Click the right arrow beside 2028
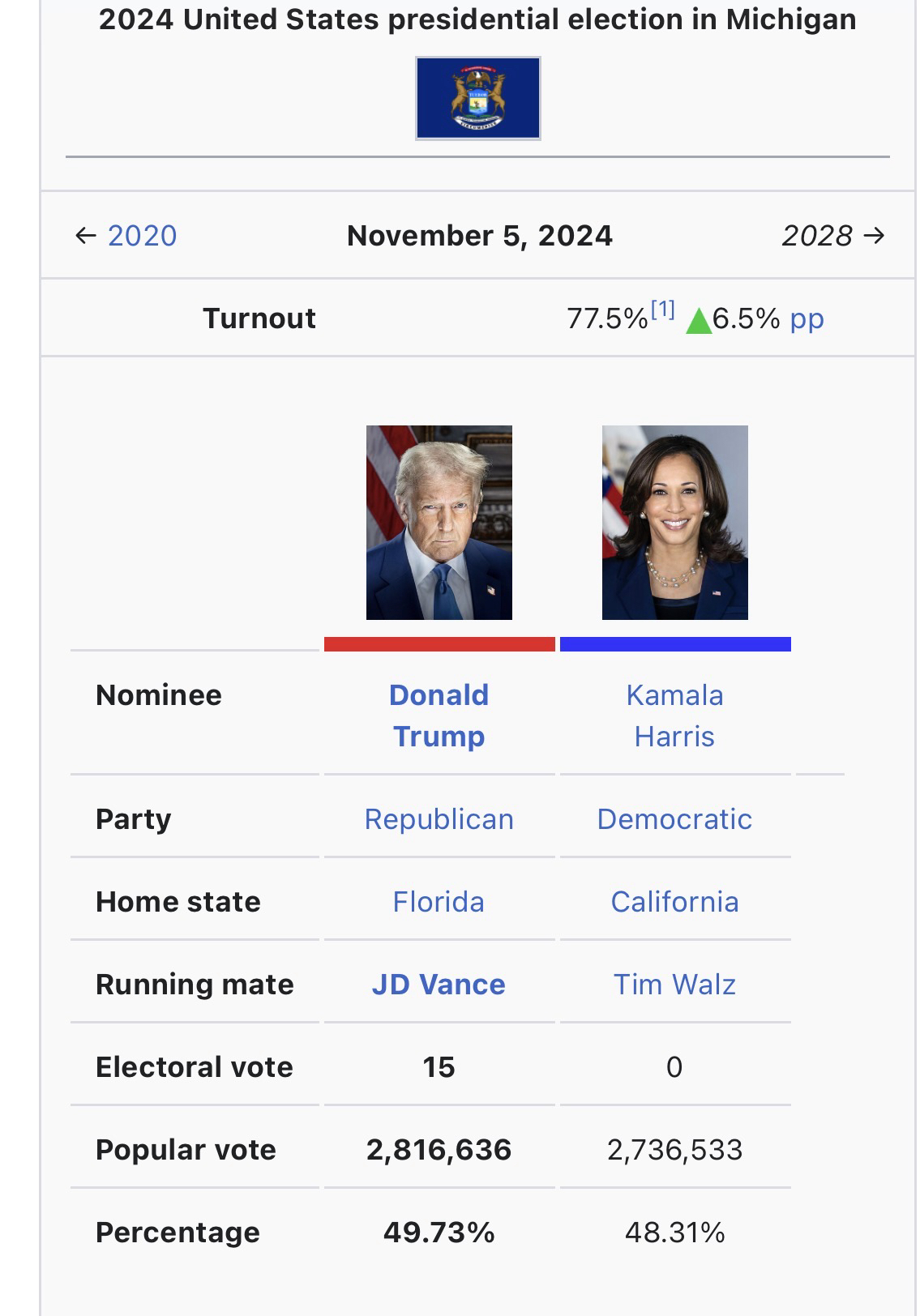The width and height of the screenshot is (920, 1316). (x=875, y=236)
